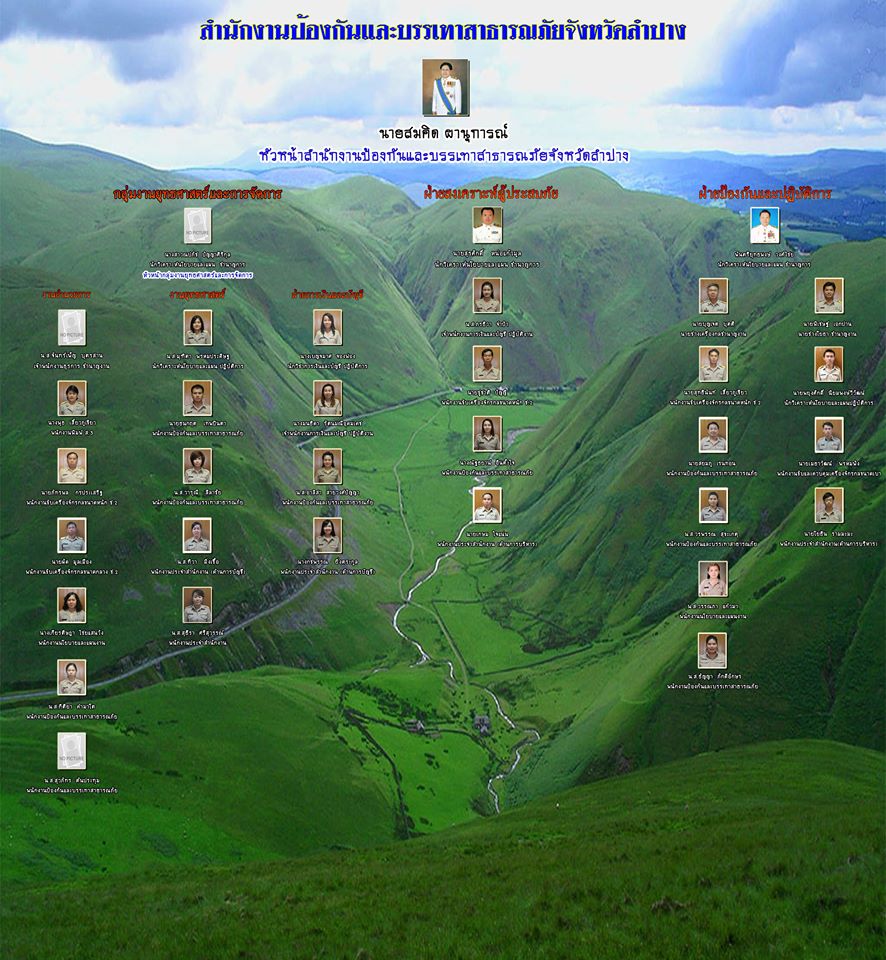886x960 pixels.
Task: Click the director's name below the top portrait
Action: click(443, 131)
